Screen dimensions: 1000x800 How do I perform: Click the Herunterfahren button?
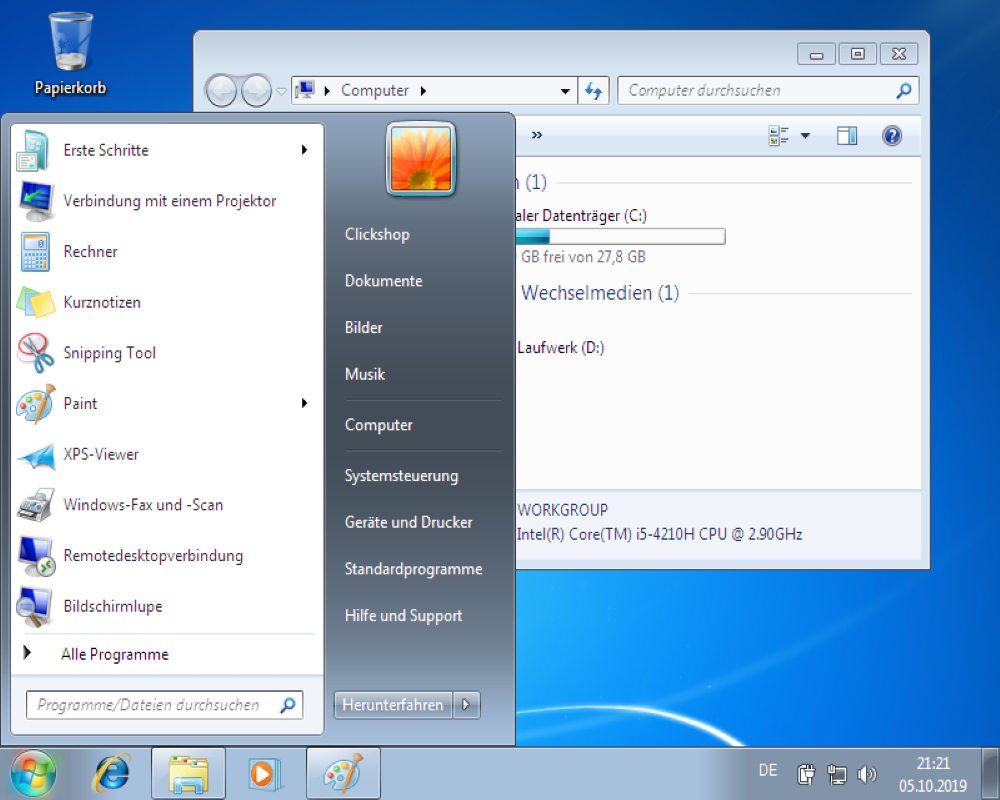point(393,705)
